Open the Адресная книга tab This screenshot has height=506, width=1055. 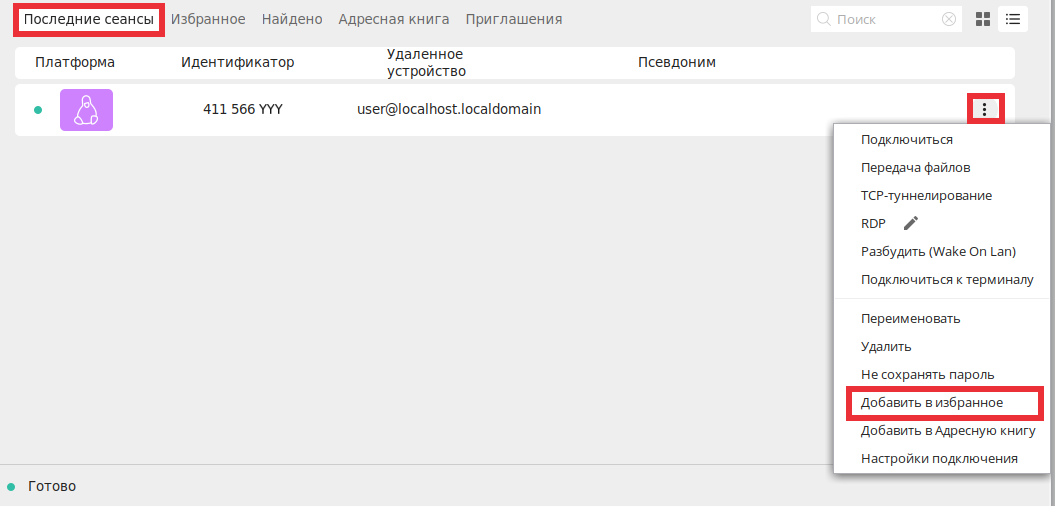(x=394, y=20)
